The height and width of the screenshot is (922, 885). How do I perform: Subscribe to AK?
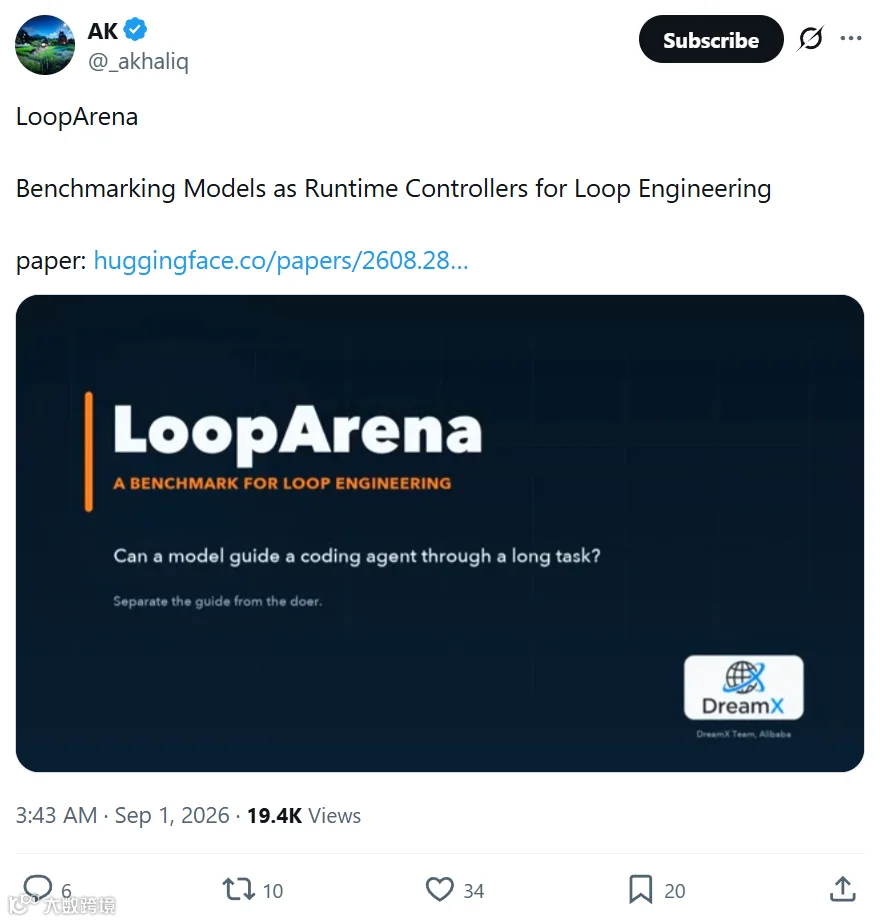711,39
